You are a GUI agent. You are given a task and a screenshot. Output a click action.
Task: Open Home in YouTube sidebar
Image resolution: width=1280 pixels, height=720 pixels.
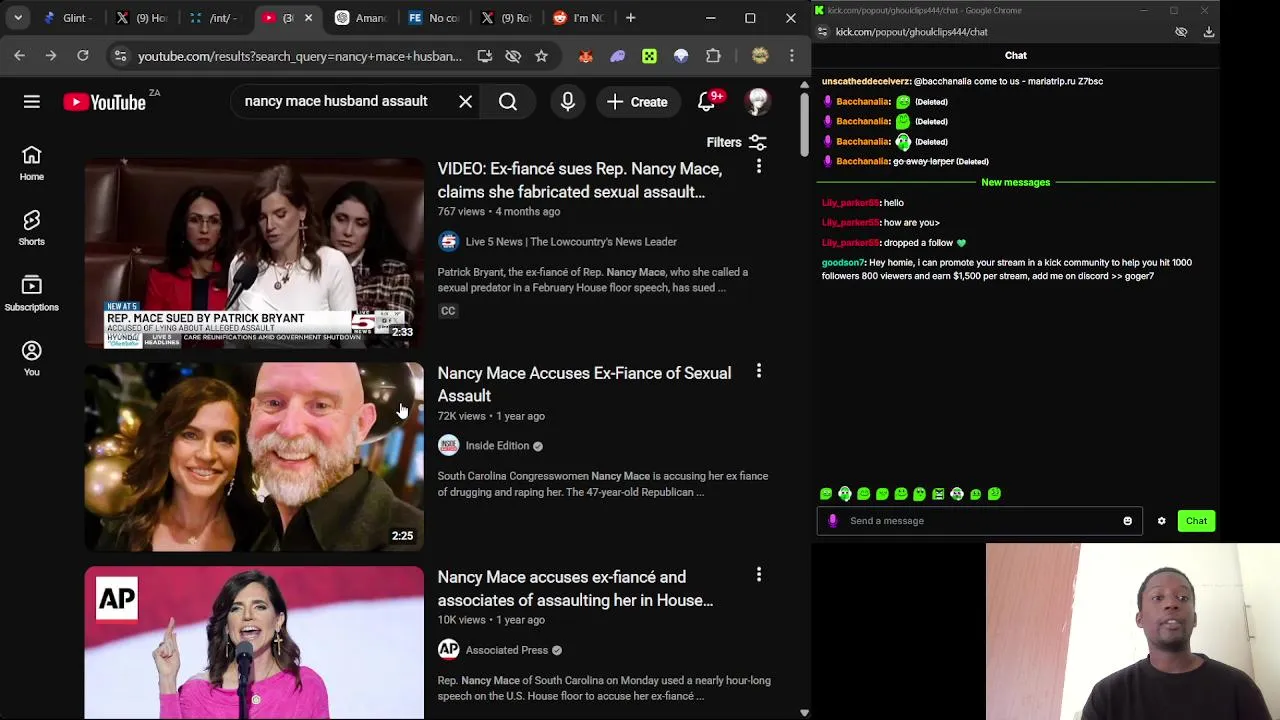(x=32, y=163)
